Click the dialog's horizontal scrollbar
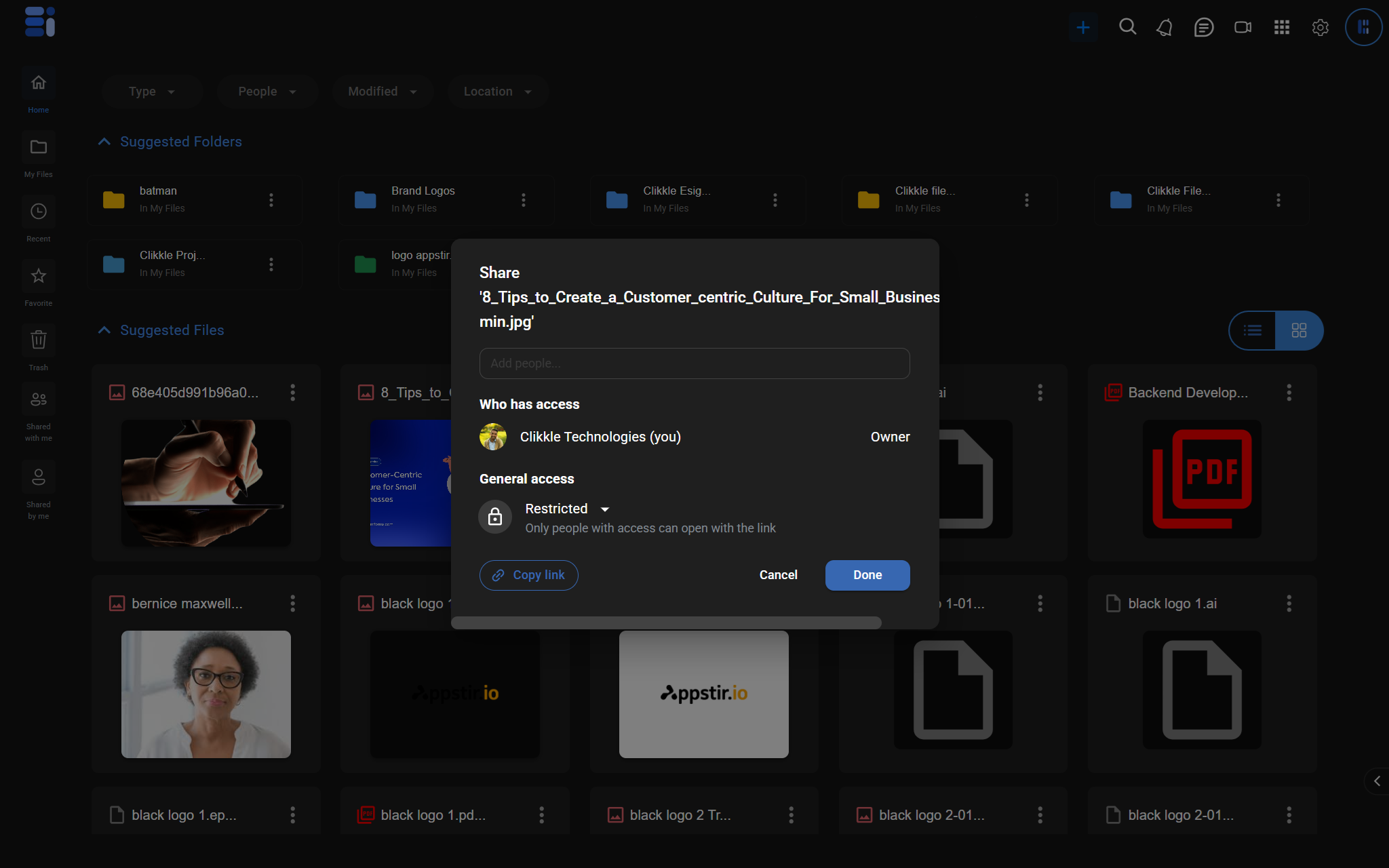Viewport: 1389px width, 868px height. [x=666, y=622]
